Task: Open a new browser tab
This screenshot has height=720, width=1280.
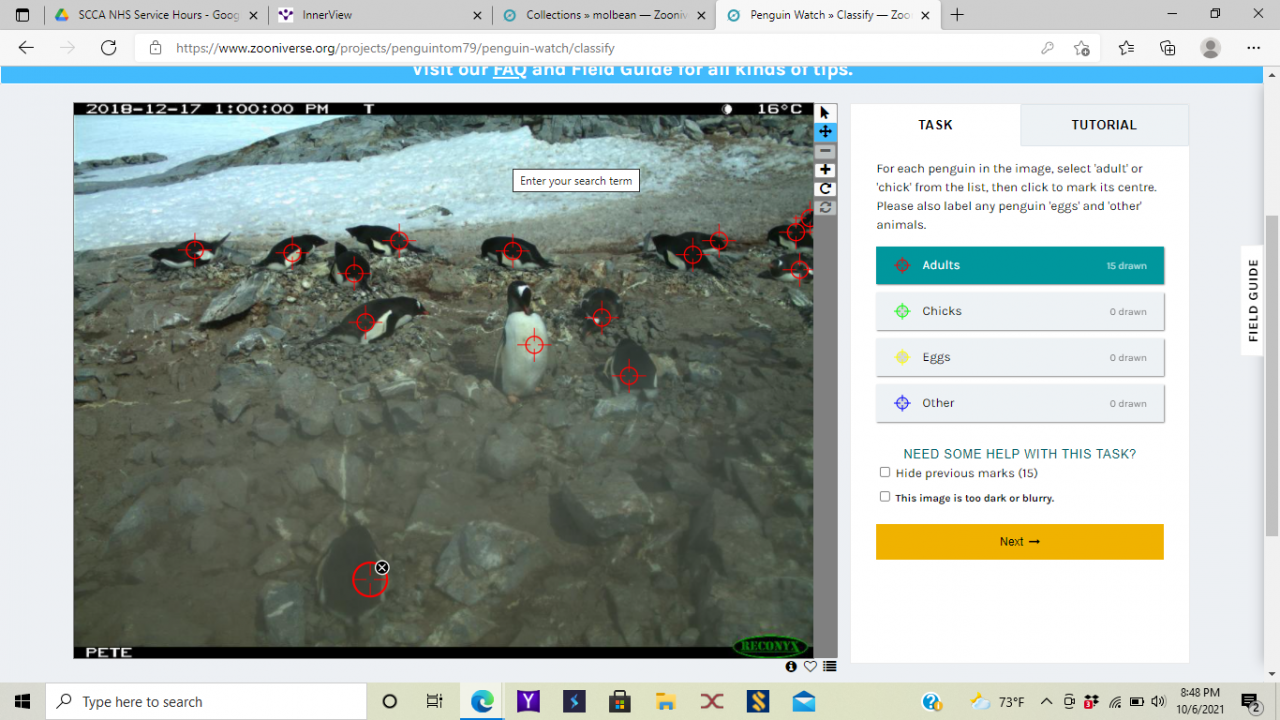Action: 957,15
